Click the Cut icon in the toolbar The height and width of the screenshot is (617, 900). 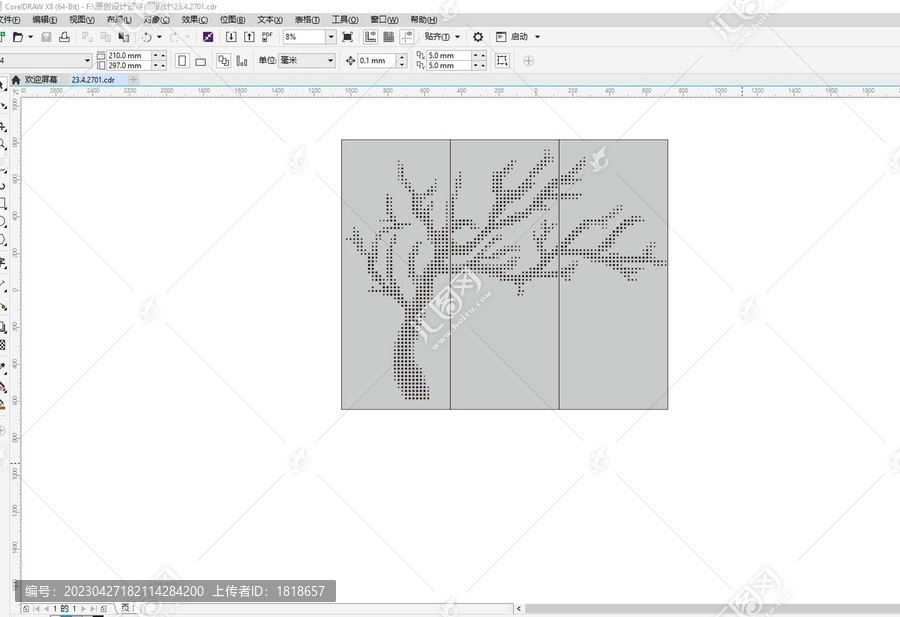click(x=87, y=37)
